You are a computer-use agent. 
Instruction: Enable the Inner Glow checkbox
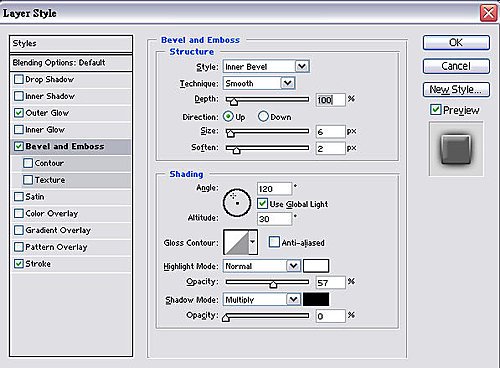click(x=19, y=129)
